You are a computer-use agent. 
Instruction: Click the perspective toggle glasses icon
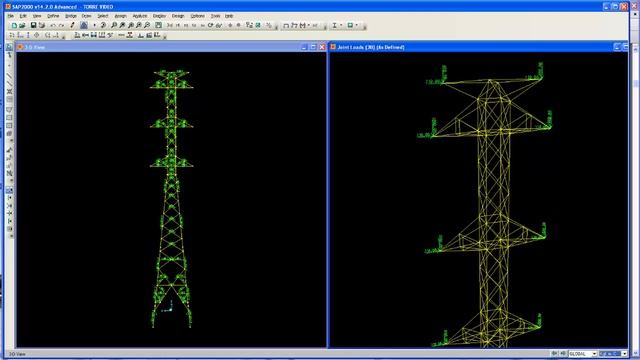(x=219, y=25)
